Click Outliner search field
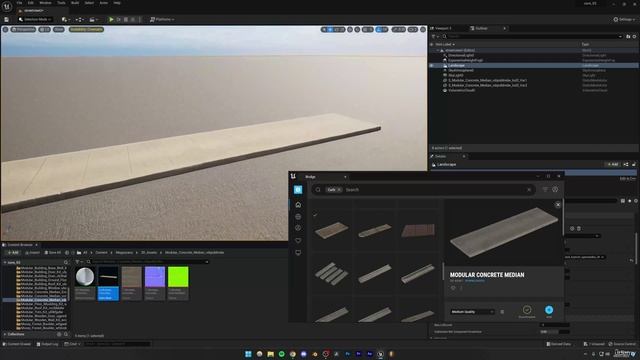The height and width of the screenshot is (360, 640). pyautogui.click(x=532, y=36)
